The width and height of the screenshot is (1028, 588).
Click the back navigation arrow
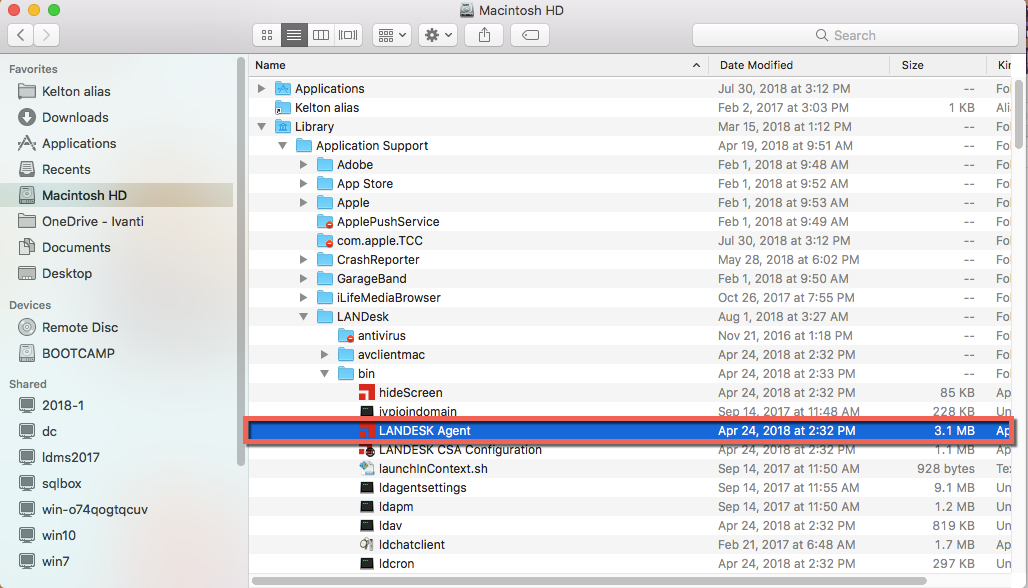tap(20, 34)
